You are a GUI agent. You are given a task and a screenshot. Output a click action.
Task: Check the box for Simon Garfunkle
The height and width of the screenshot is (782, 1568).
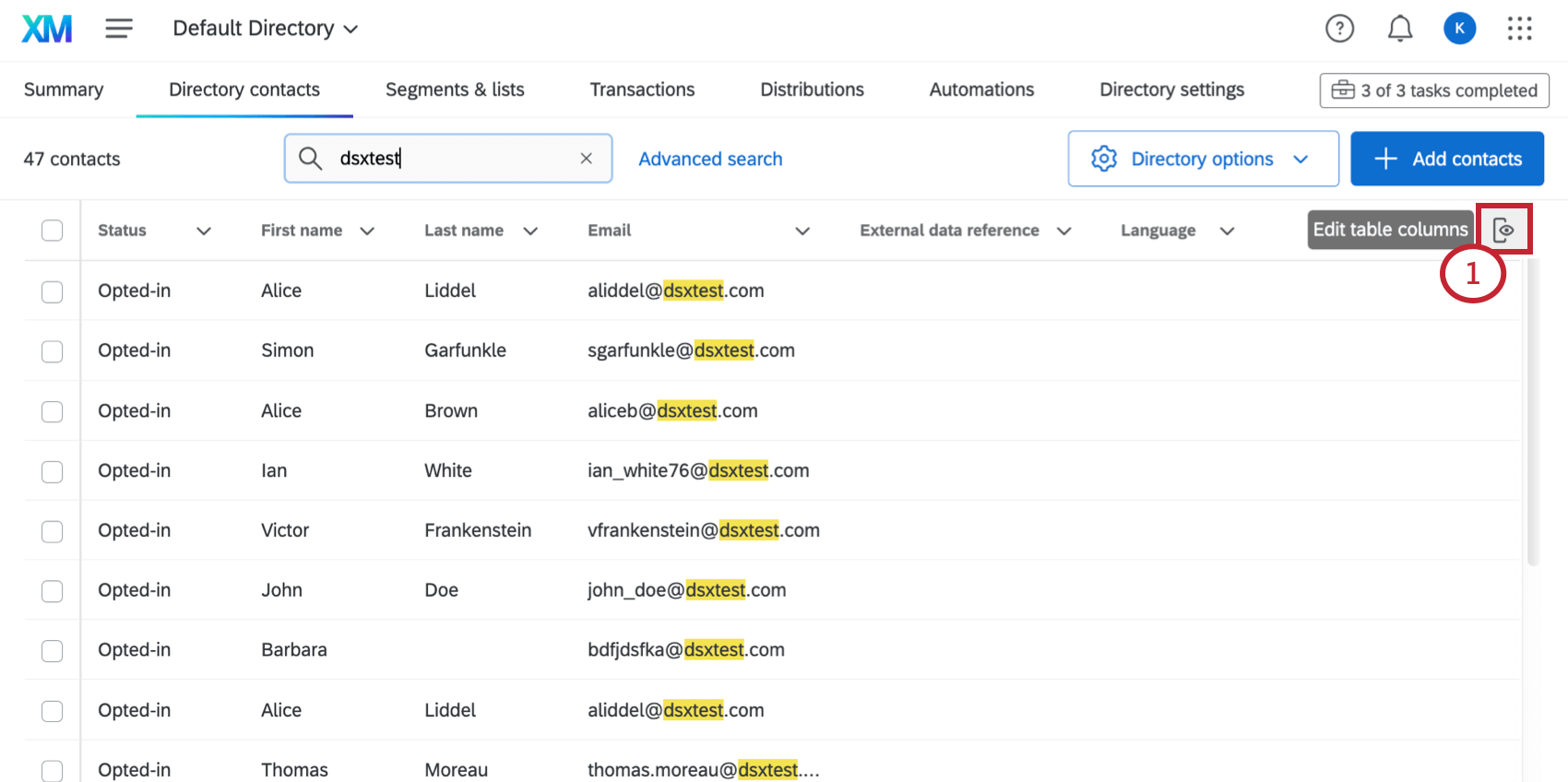[53, 351]
